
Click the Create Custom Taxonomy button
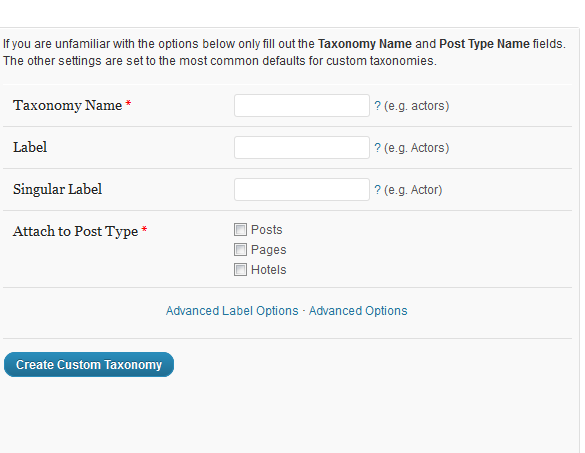coord(89,365)
